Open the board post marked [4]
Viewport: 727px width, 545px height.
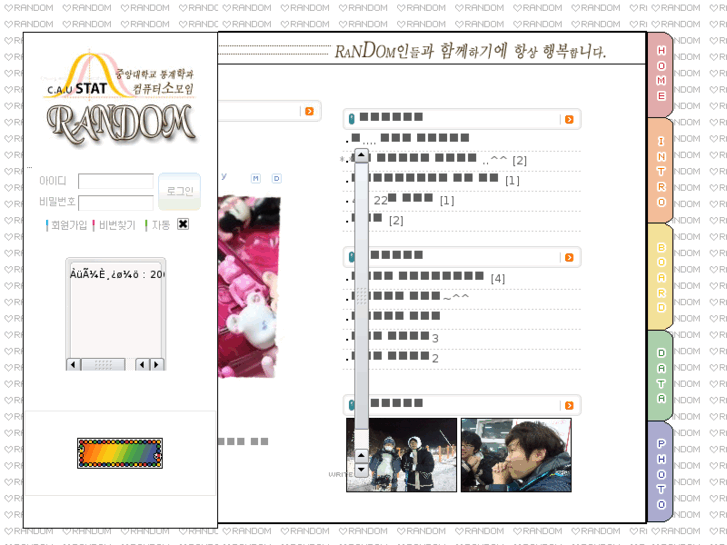427,277
